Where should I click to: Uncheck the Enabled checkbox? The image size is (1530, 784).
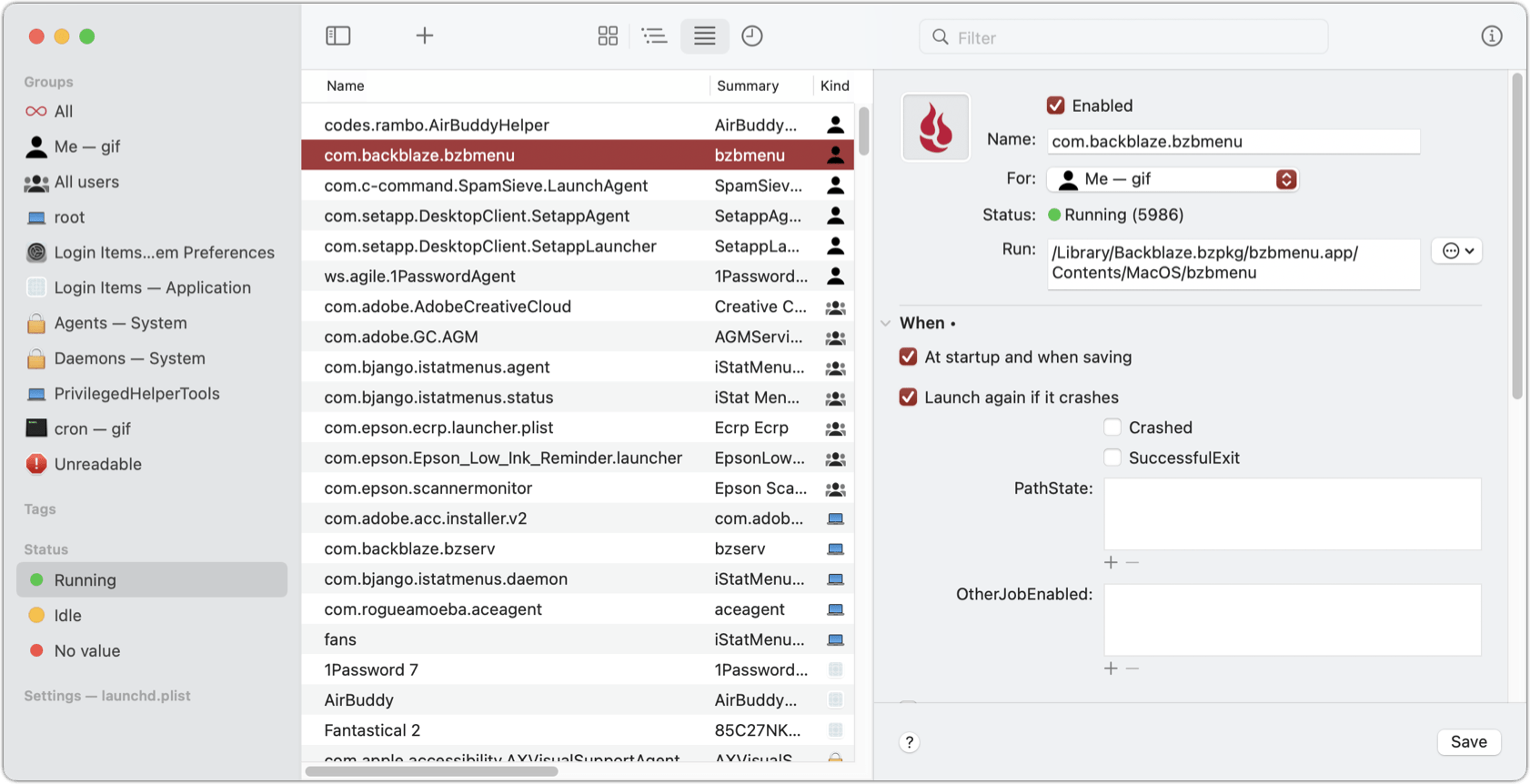[1055, 106]
